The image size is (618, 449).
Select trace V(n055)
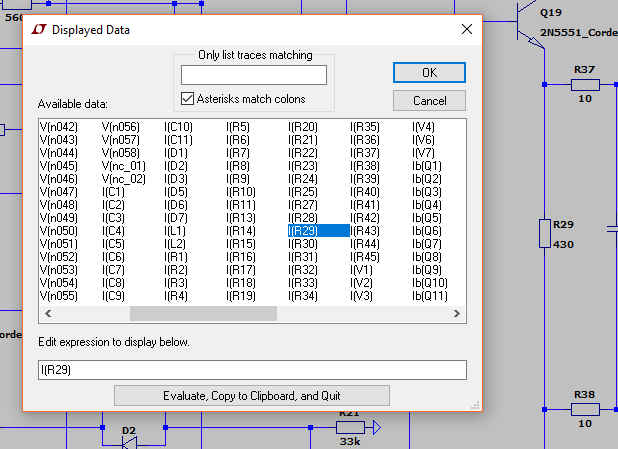(x=59, y=296)
